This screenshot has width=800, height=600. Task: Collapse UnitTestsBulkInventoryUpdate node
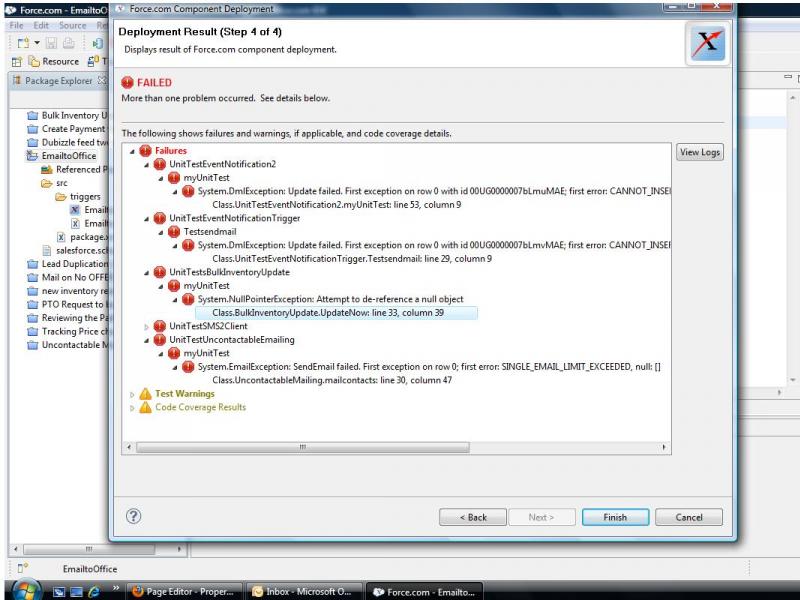146,272
